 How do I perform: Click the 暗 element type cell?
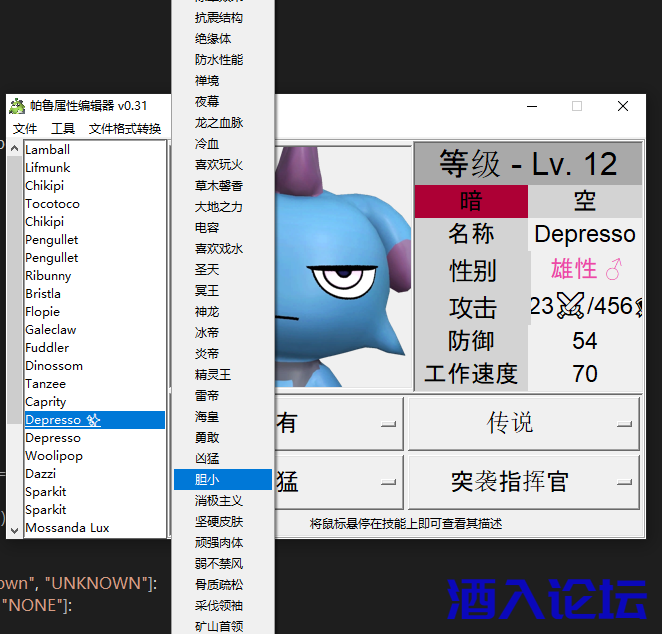click(471, 201)
